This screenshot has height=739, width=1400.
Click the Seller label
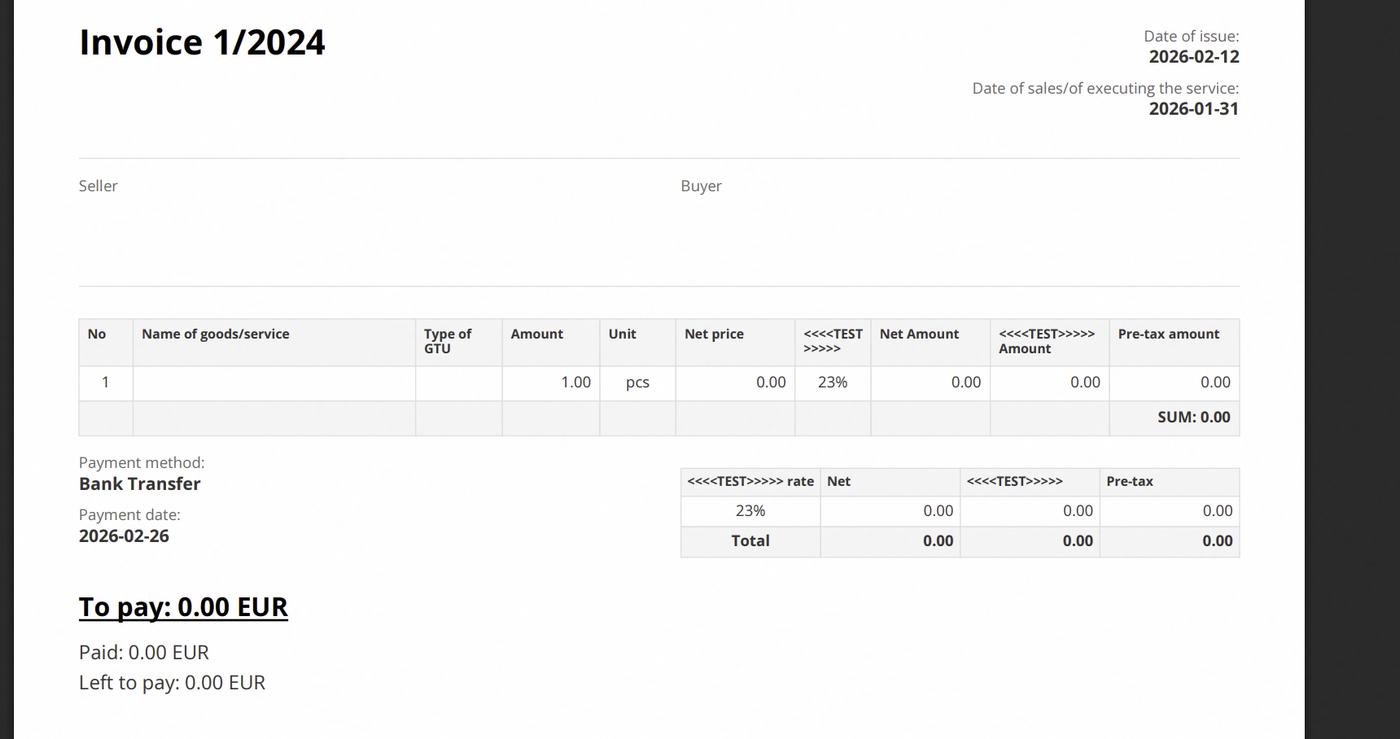pyautogui.click(x=98, y=186)
